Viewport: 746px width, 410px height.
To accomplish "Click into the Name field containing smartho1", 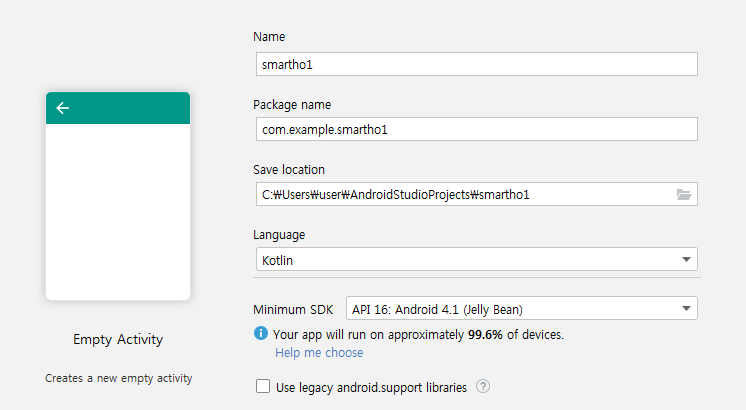I will click(477, 64).
